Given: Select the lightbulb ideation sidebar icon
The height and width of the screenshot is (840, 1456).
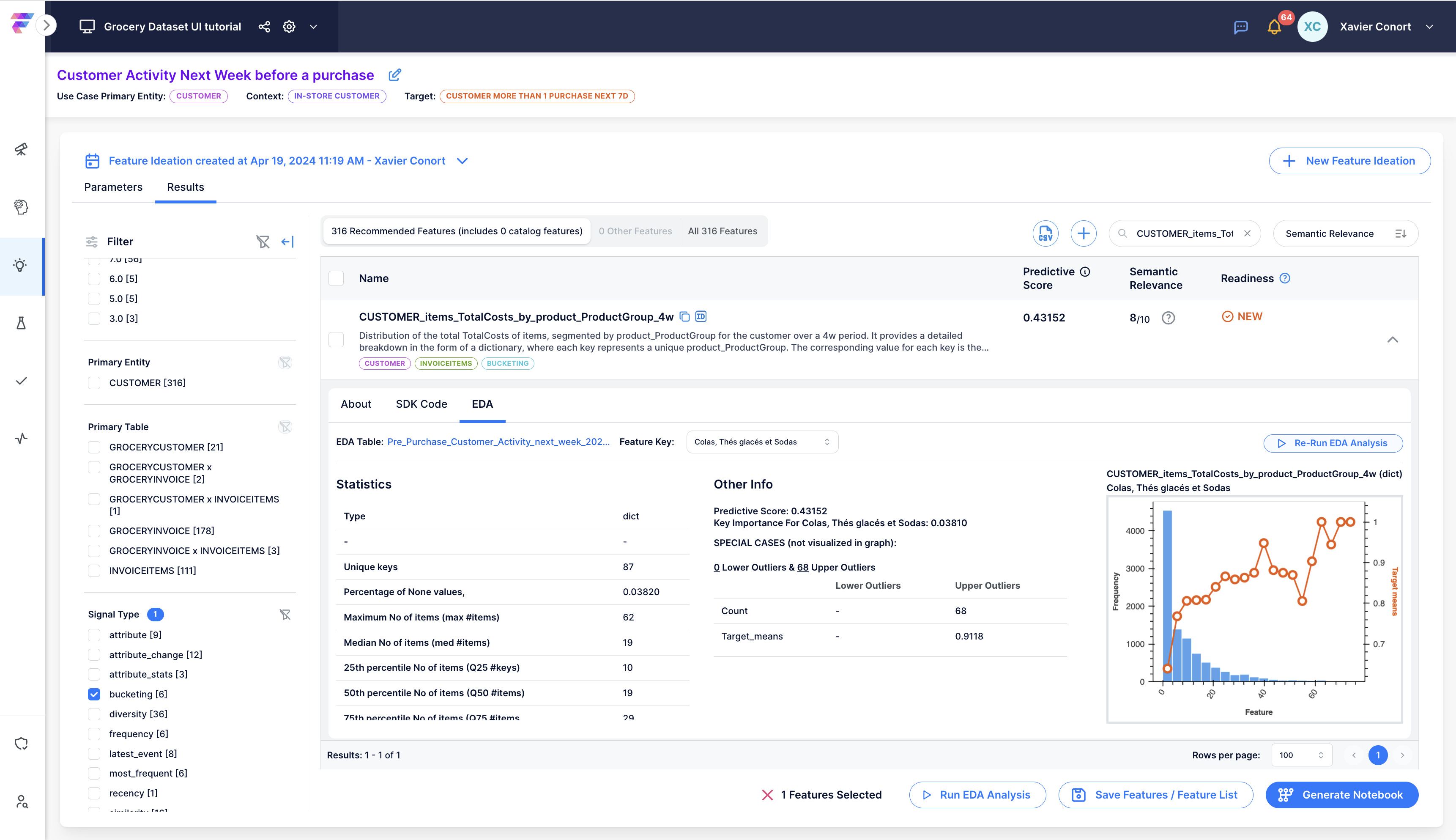Looking at the screenshot, I should coord(21,265).
